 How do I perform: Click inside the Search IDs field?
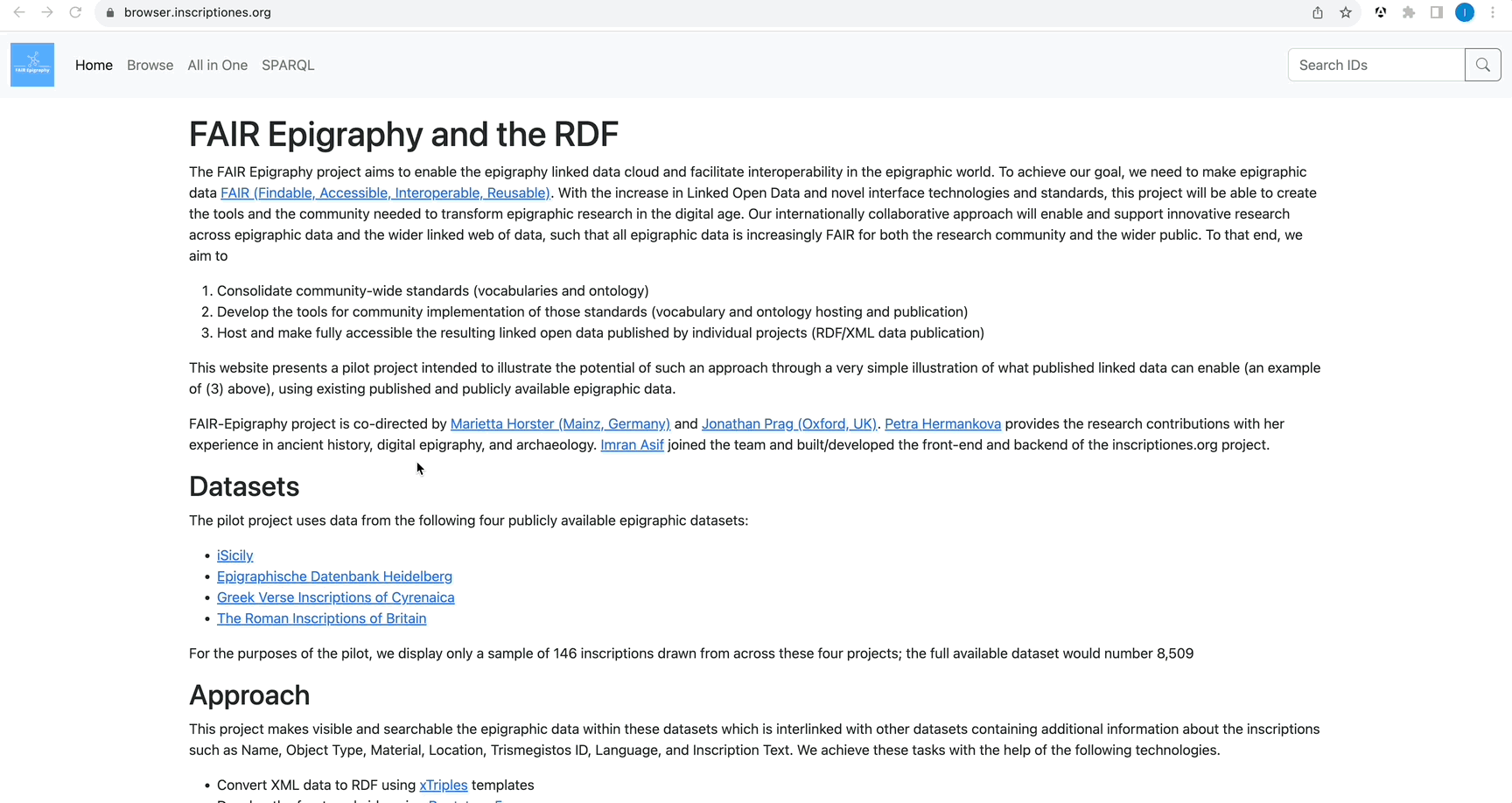tap(1375, 65)
